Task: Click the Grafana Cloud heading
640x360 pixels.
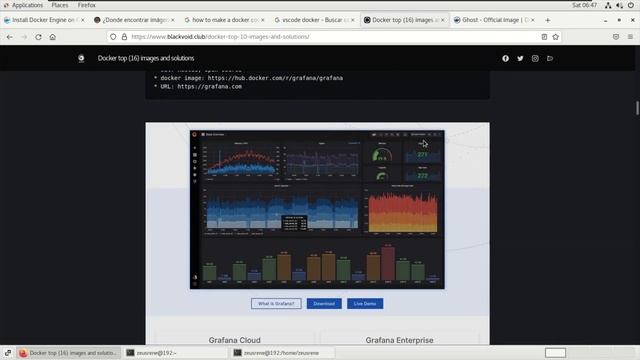Action: (x=234, y=340)
